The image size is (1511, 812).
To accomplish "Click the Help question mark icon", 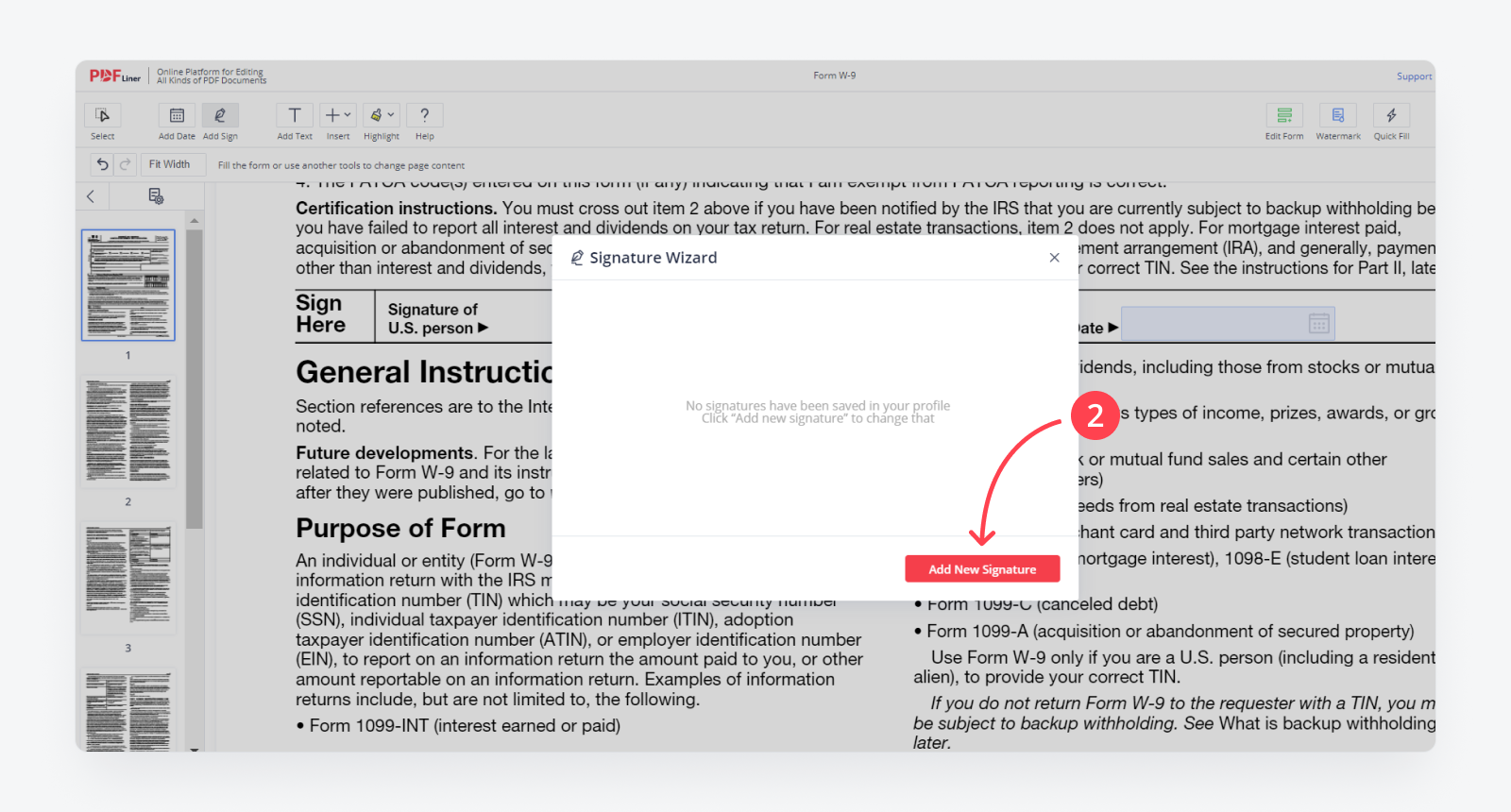I will [425, 115].
